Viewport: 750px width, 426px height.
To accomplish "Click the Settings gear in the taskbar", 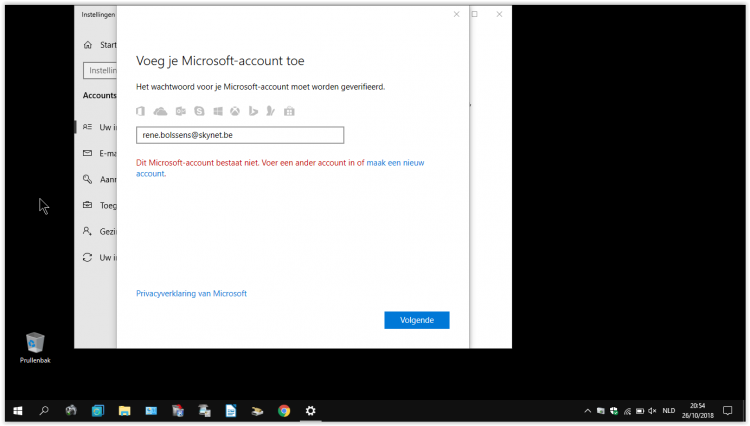I will point(310,411).
